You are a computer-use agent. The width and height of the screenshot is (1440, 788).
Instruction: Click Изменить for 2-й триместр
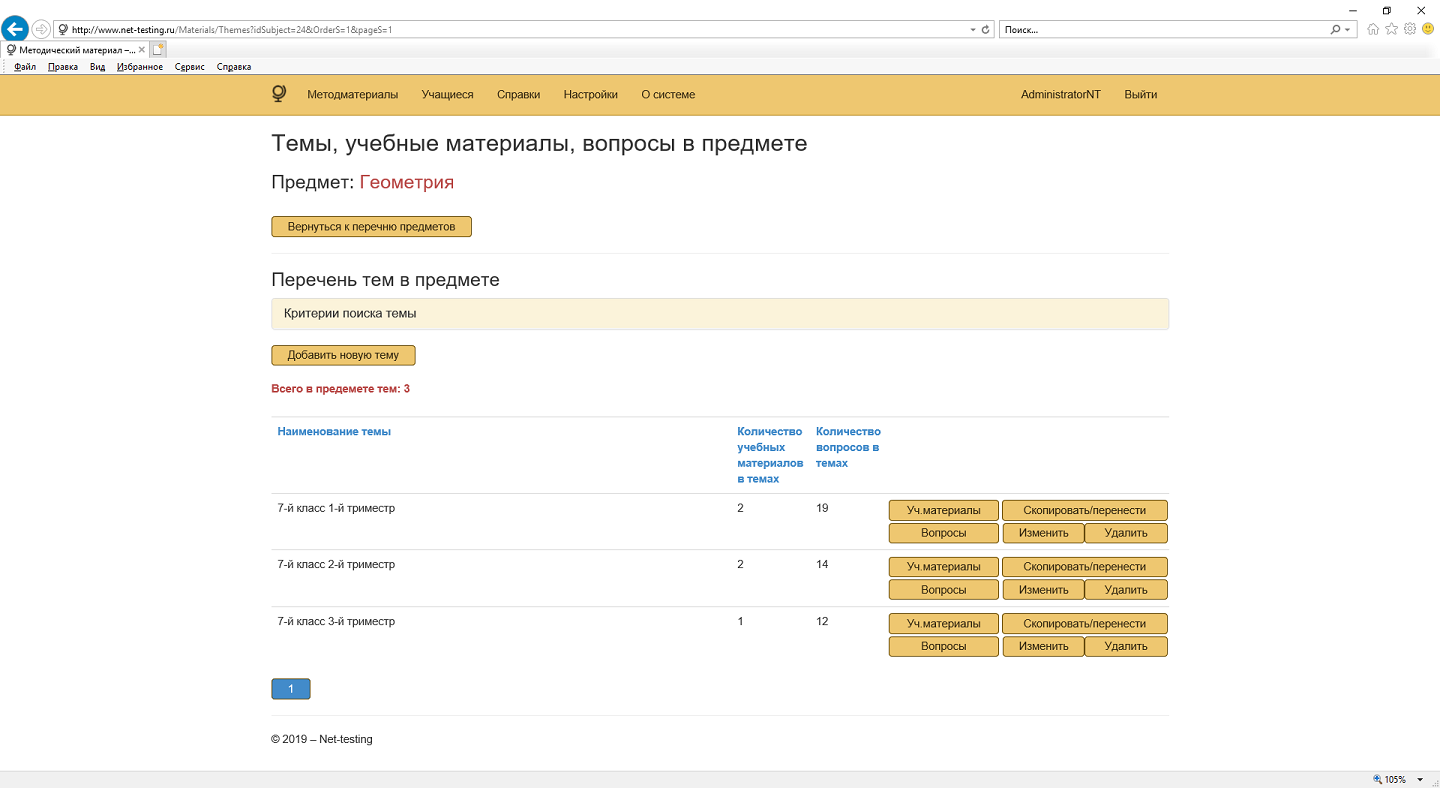pyautogui.click(x=1044, y=590)
